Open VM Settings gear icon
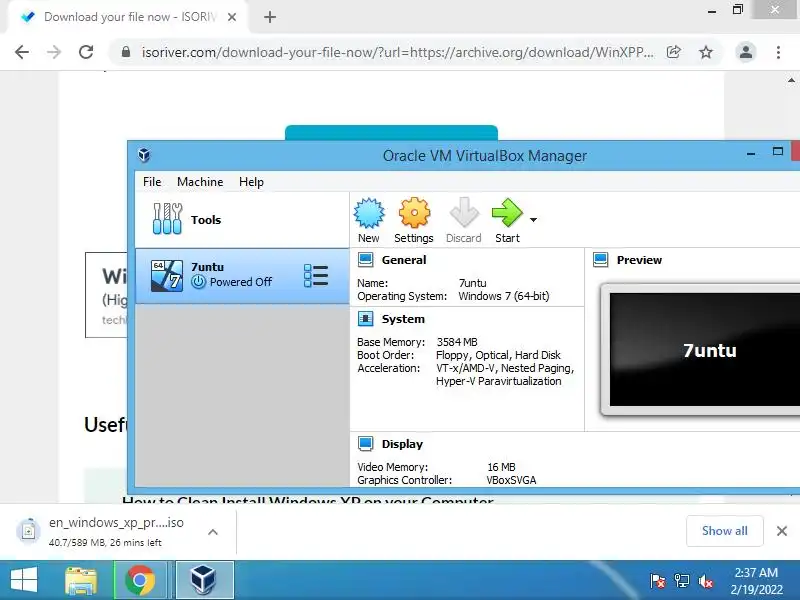The width and height of the screenshot is (800, 600). pyautogui.click(x=414, y=213)
